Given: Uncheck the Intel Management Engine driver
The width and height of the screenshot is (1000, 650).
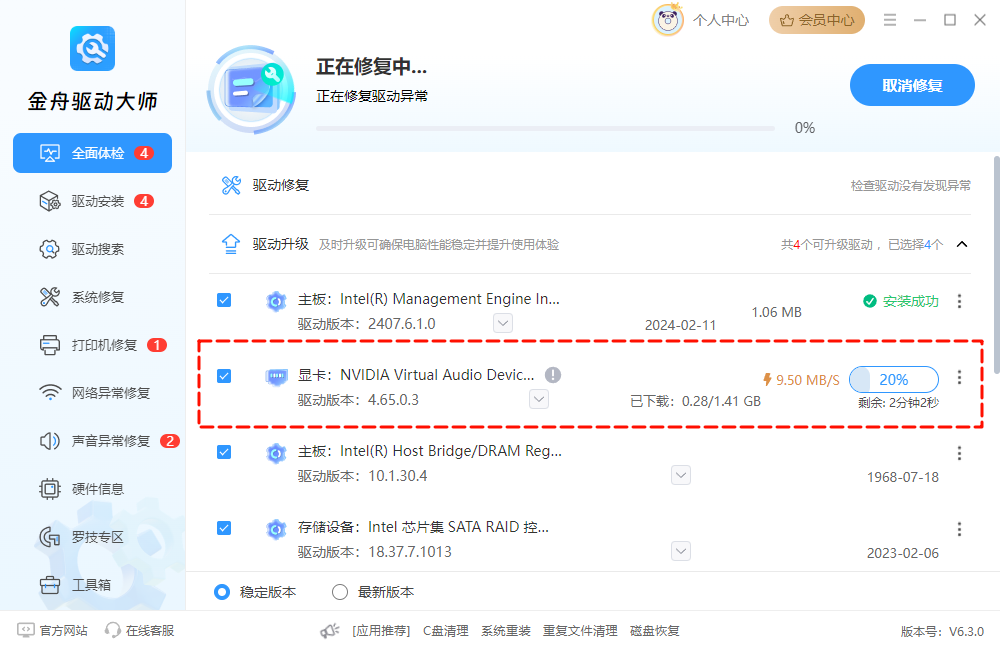Looking at the screenshot, I should [x=224, y=300].
